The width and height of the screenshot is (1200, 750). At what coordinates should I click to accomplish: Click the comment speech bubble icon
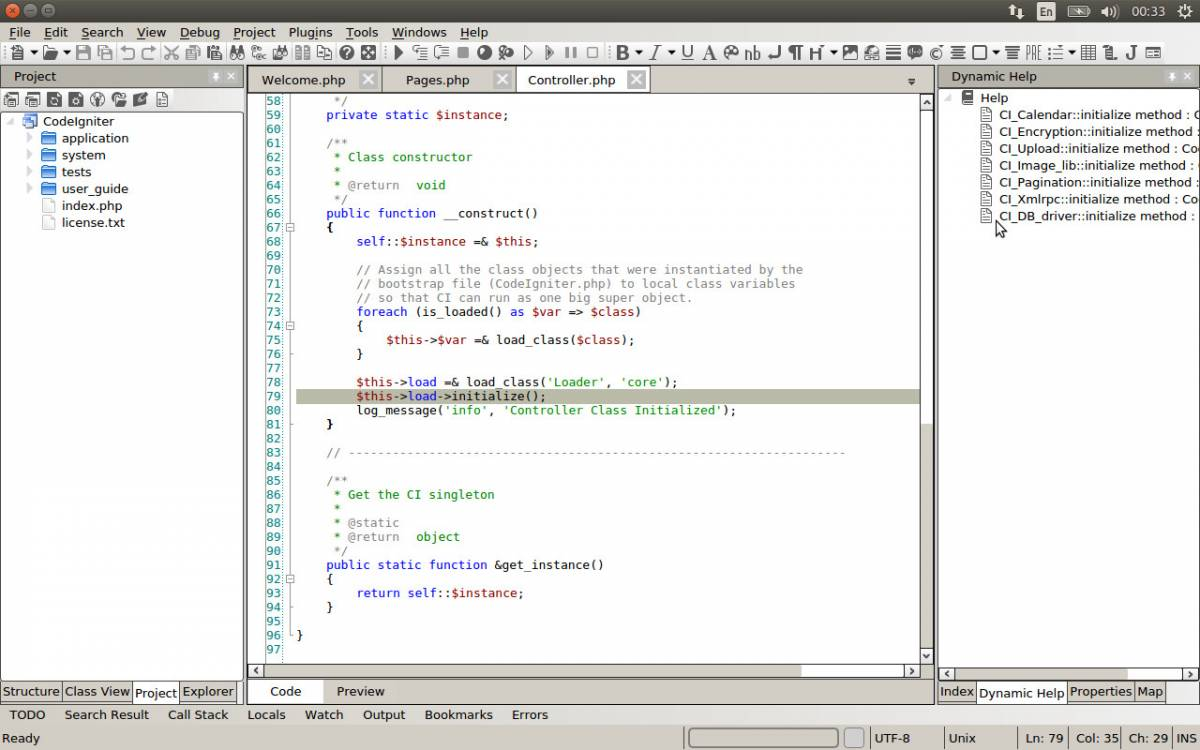click(914, 53)
